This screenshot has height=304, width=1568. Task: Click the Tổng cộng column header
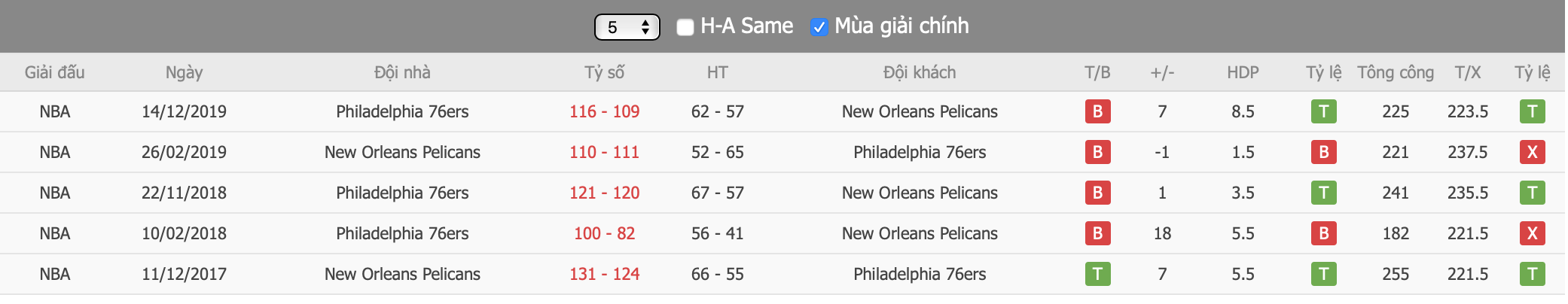pos(1396,72)
